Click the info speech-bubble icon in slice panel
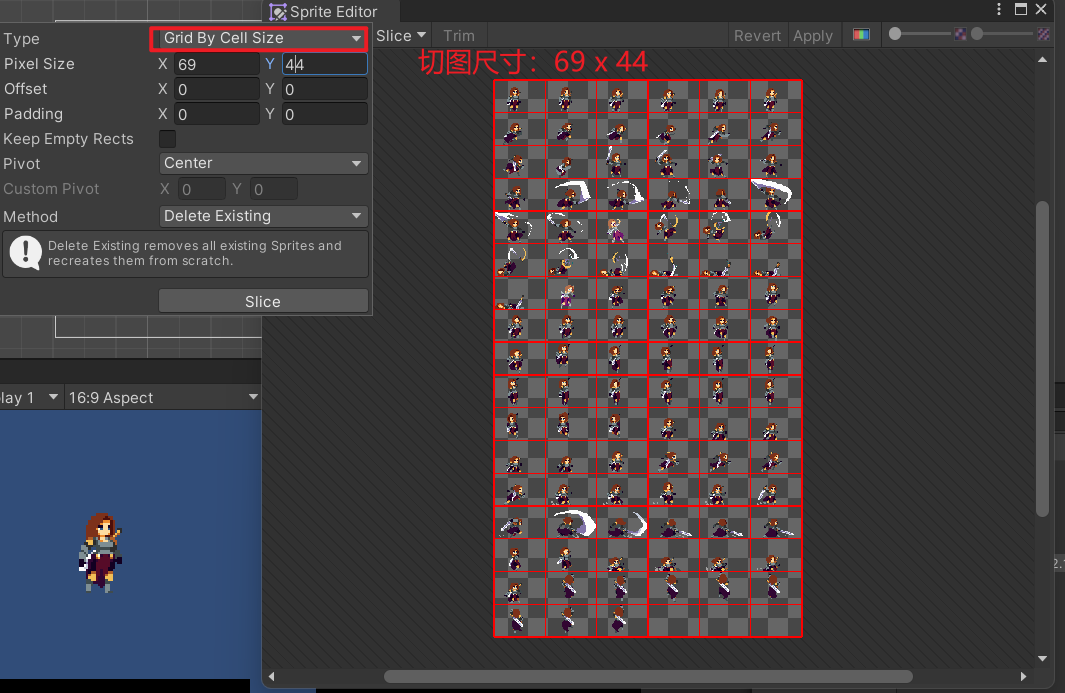 [x=25, y=253]
